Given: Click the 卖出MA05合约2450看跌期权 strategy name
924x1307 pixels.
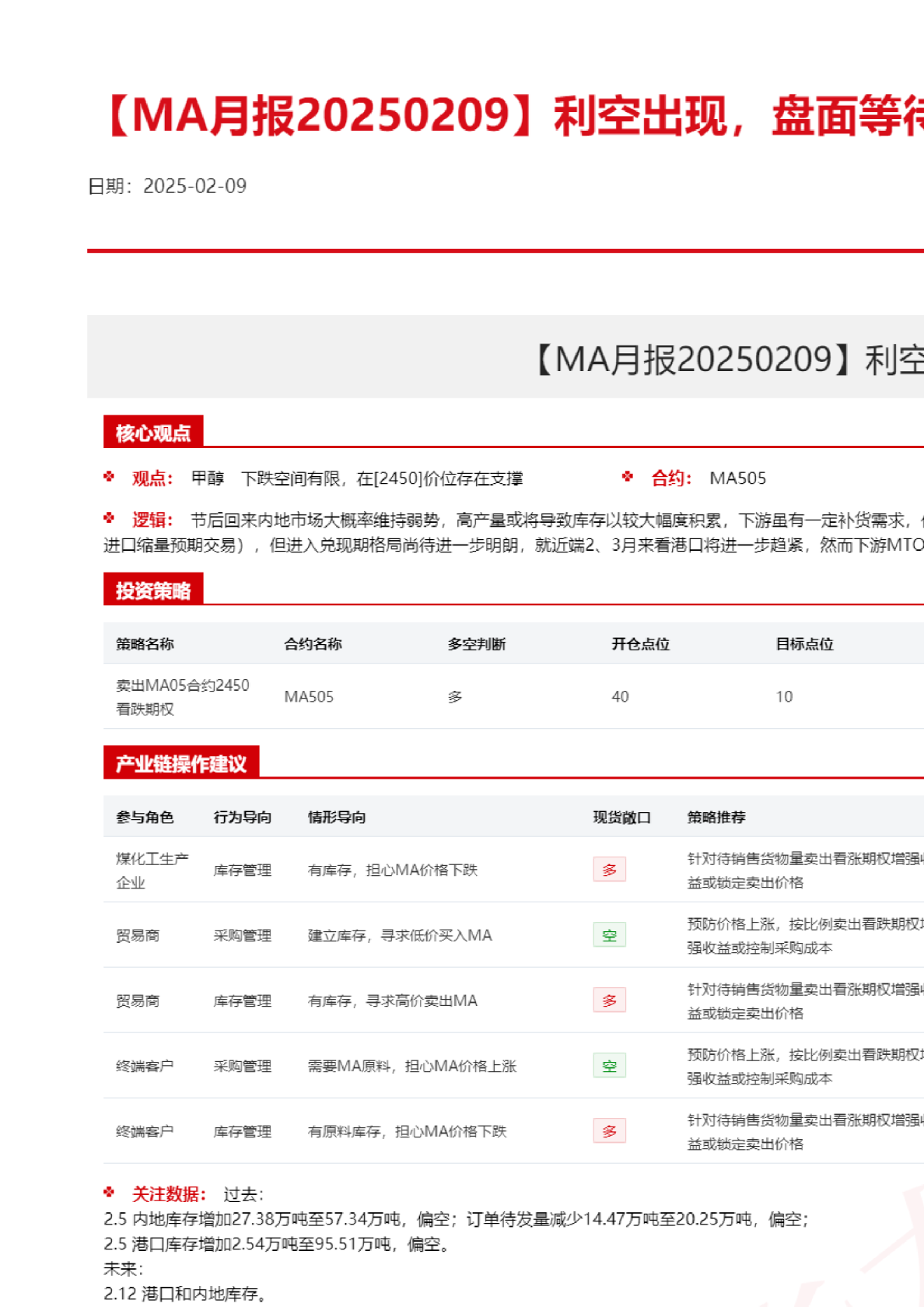Looking at the screenshot, I should (x=182, y=696).
